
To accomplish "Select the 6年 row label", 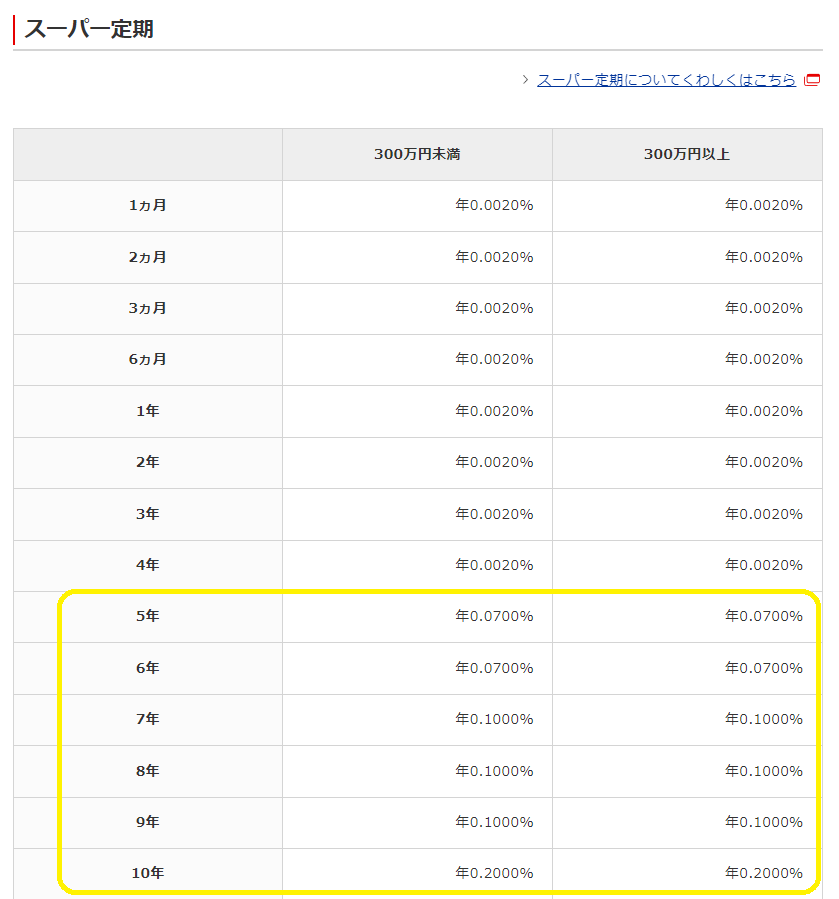I will (147, 668).
